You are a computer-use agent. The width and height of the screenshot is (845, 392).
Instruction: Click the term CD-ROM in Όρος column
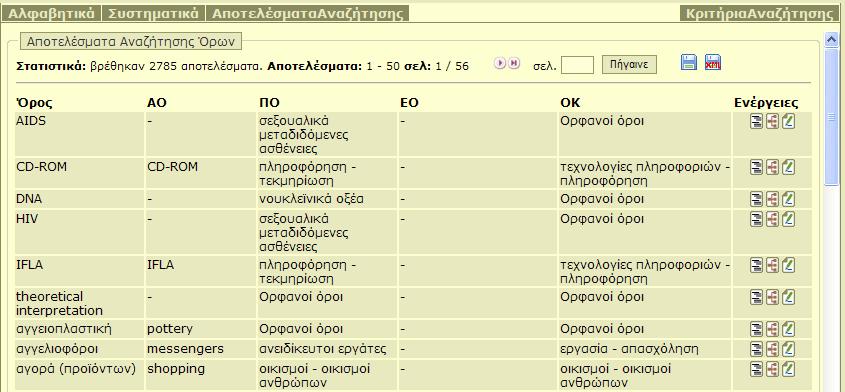(x=41, y=167)
